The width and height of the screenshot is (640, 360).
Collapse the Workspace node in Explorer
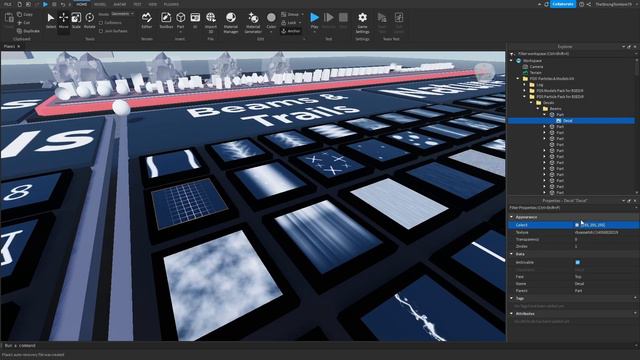pos(511,60)
